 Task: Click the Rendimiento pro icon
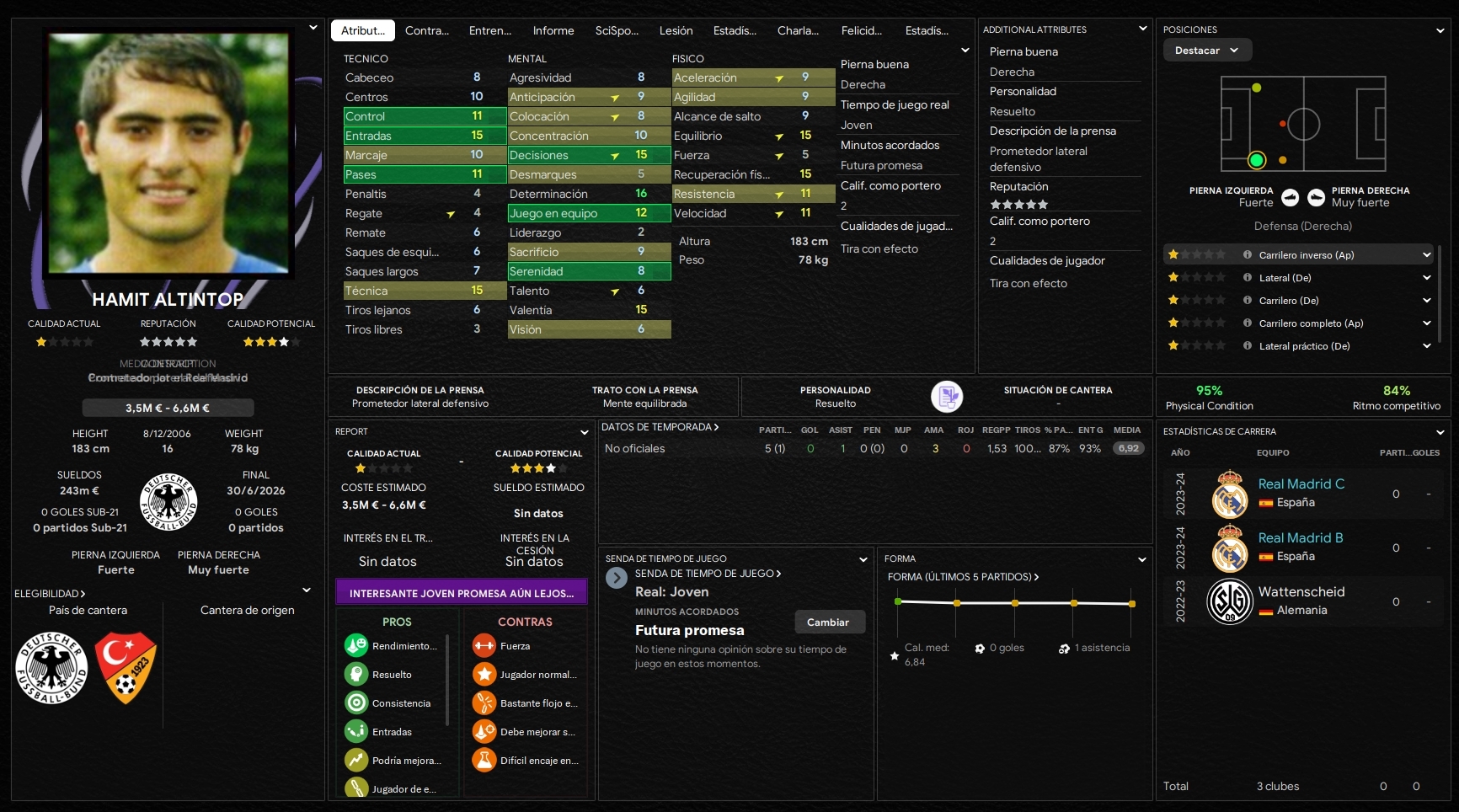tap(356, 646)
